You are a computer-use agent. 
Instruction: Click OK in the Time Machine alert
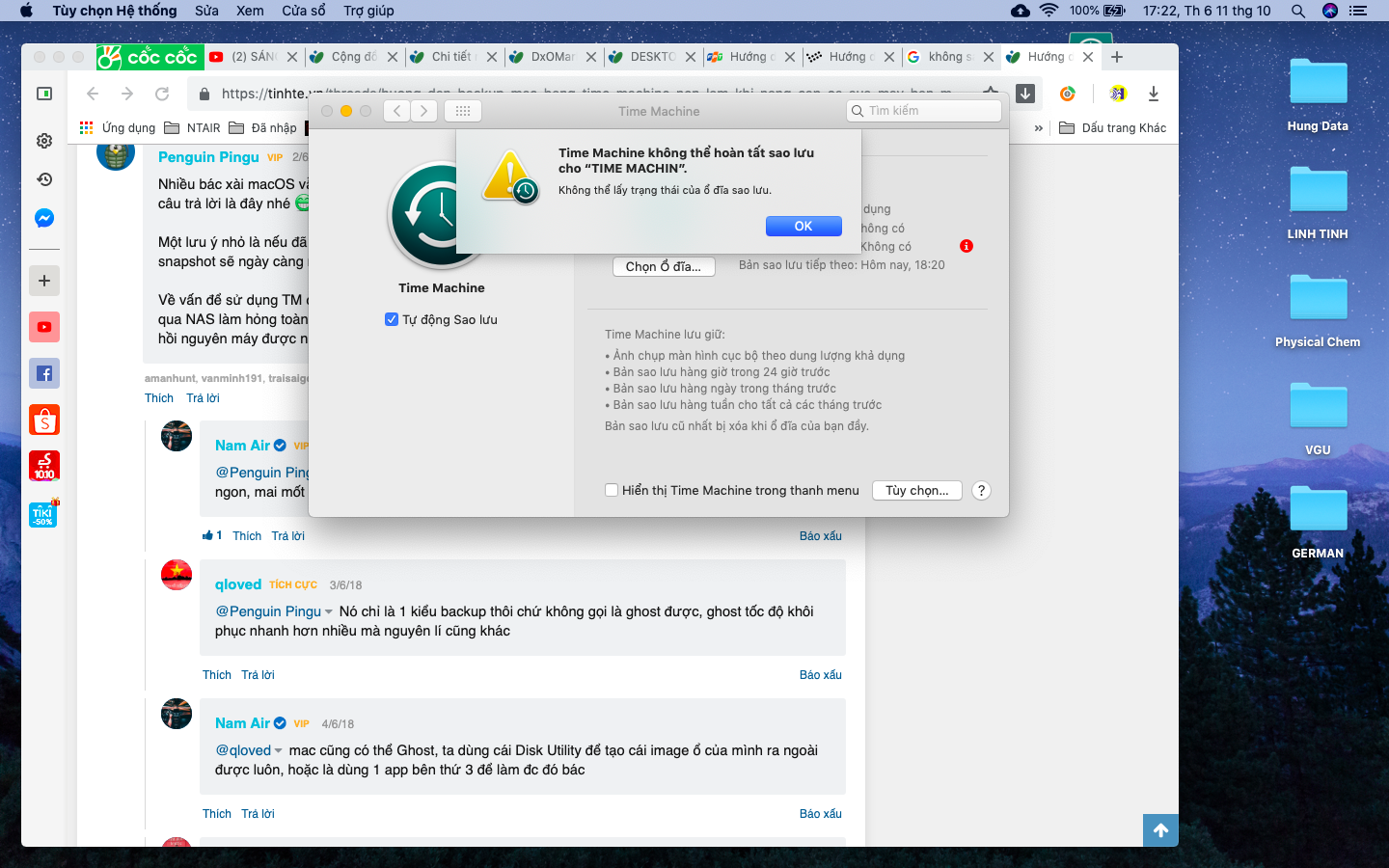pyautogui.click(x=803, y=226)
